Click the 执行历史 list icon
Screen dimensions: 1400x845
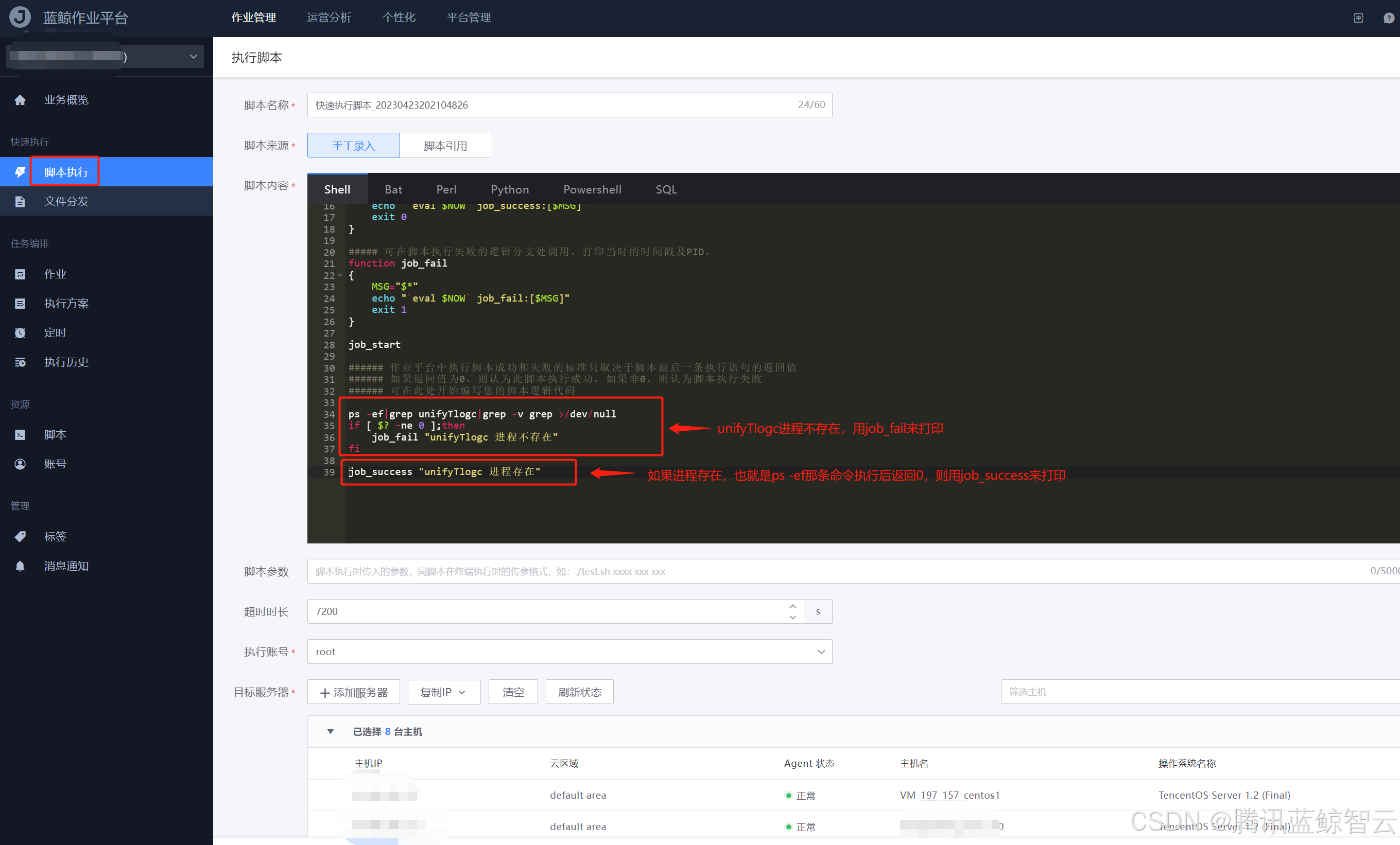click(20, 362)
